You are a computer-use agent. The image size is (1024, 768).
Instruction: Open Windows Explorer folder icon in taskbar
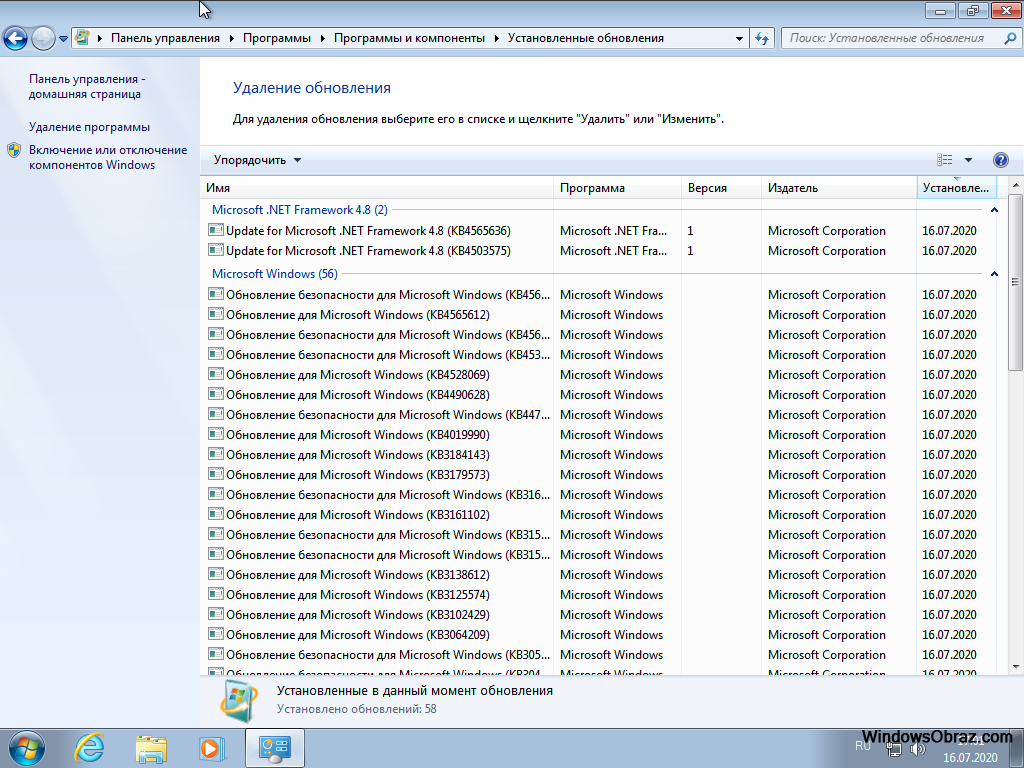[x=151, y=747]
